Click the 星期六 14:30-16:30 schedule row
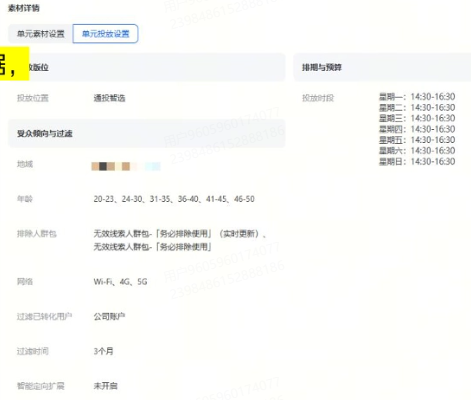 [417, 151]
